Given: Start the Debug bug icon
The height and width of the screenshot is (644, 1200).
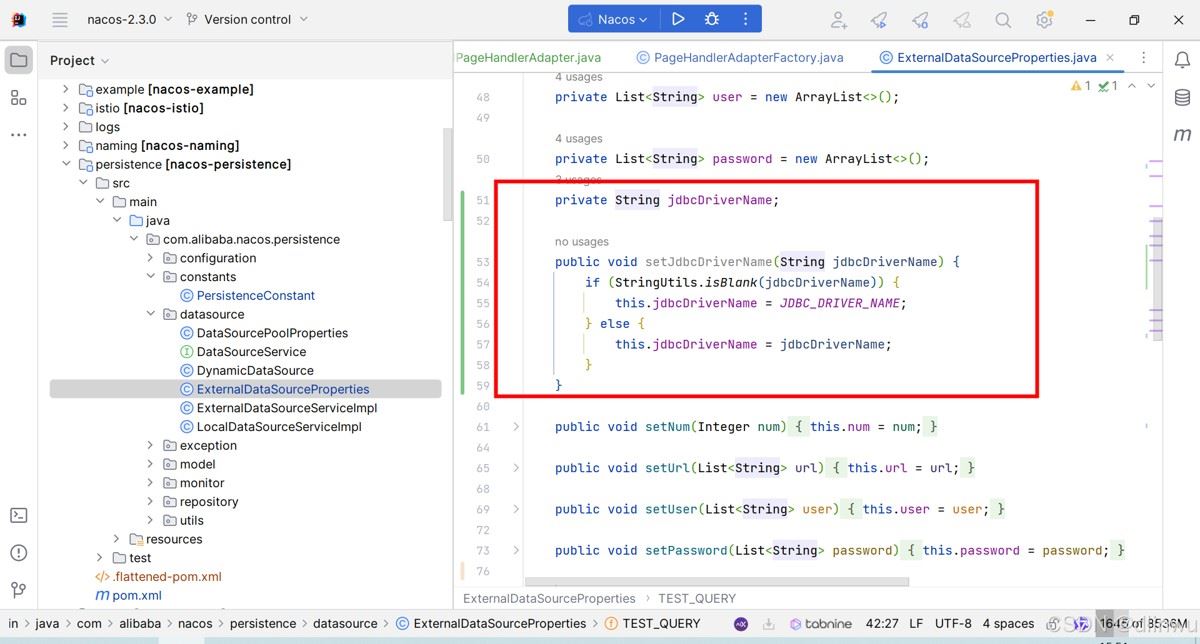Looking at the screenshot, I should pos(711,19).
